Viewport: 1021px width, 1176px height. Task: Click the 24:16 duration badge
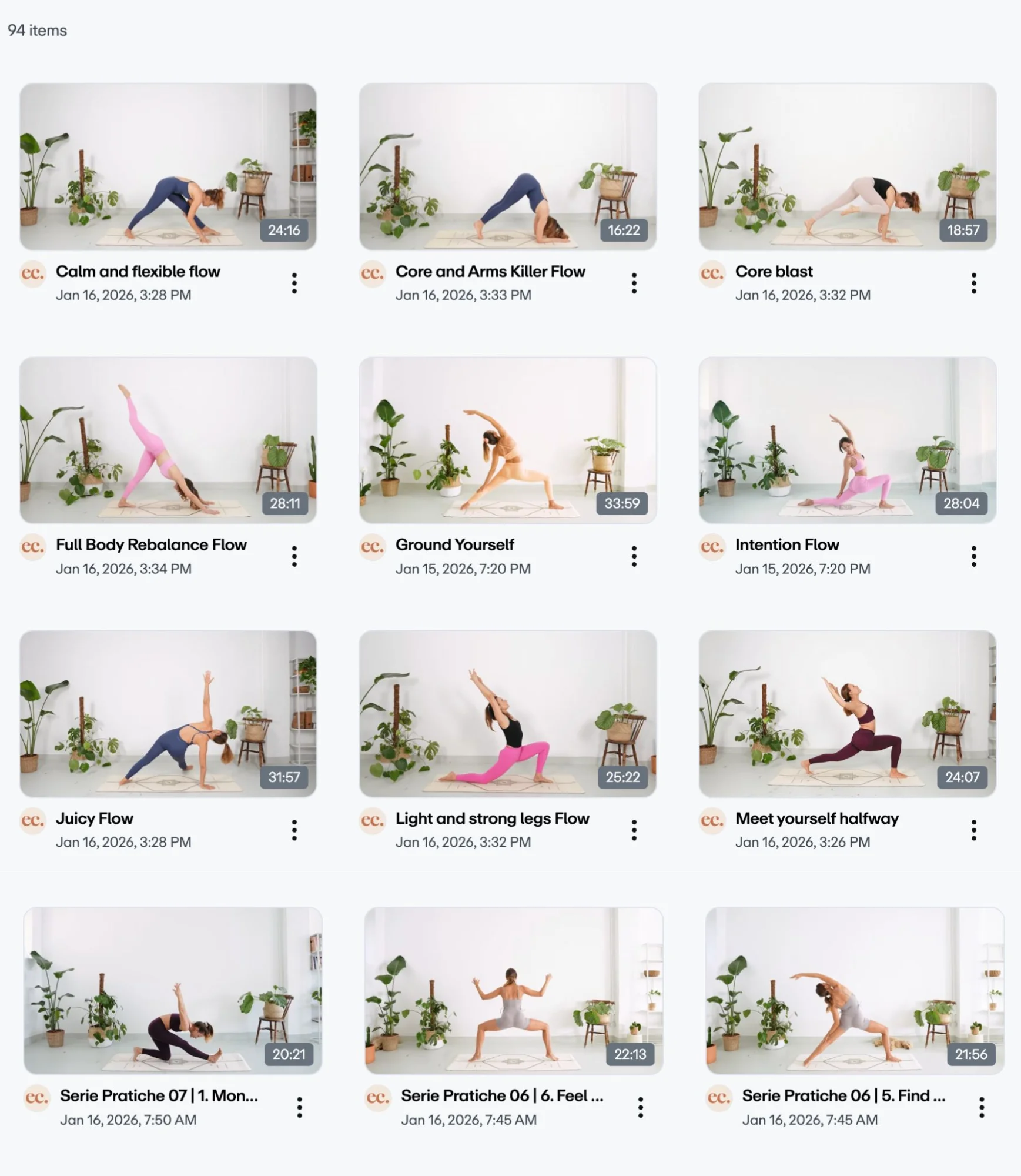(284, 230)
